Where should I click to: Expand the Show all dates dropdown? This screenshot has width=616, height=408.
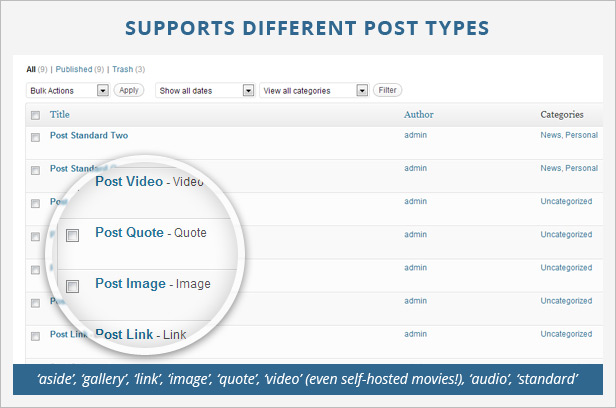205,91
